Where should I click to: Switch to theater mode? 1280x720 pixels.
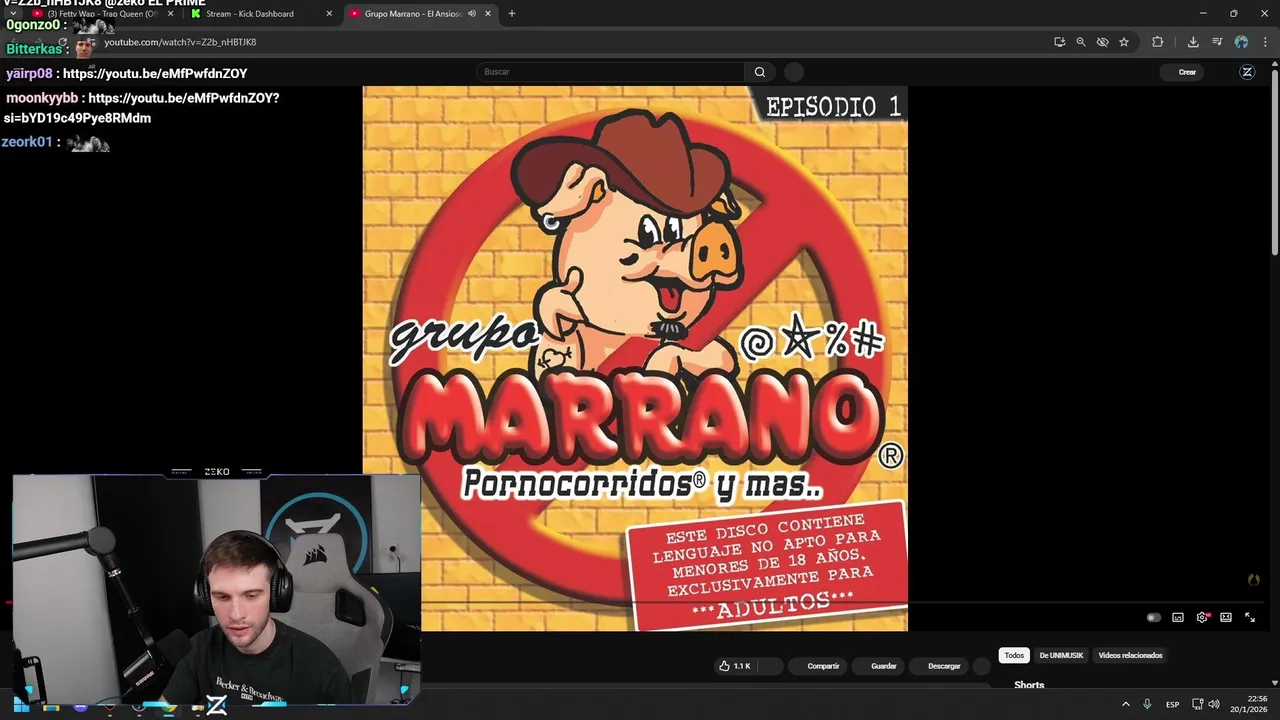pyautogui.click(x=1226, y=618)
